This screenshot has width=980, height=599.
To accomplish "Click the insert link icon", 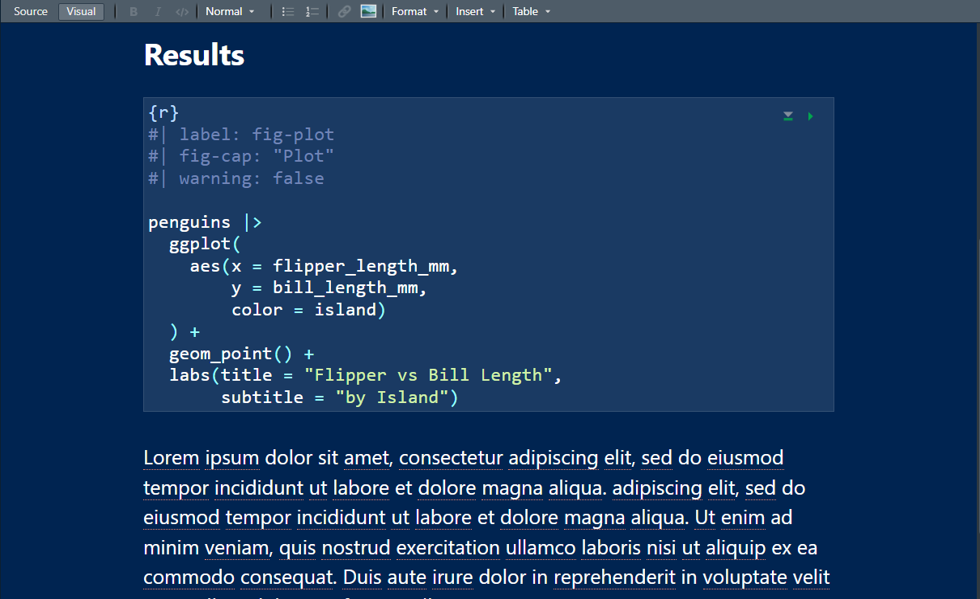I will [x=344, y=12].
